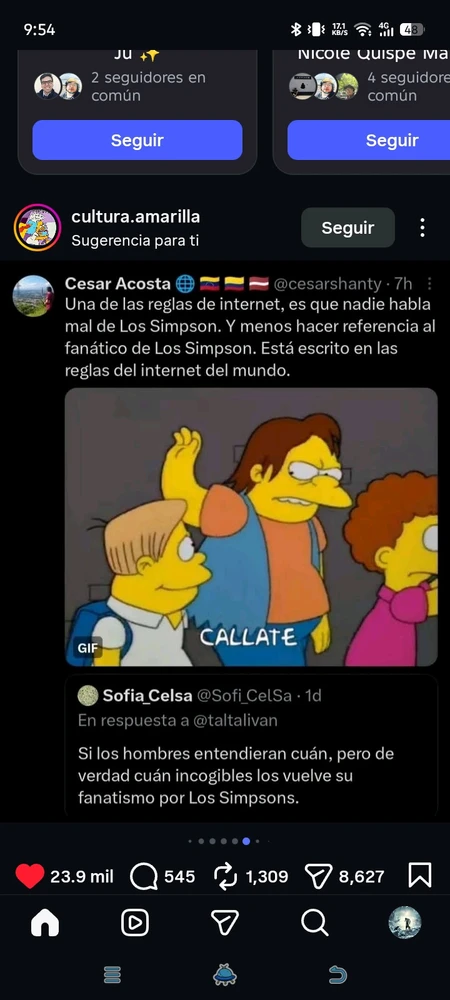The image size is (450, 1000).
Task: Follow cultura.amarilla with Seguir button
Action: coord(347,228)
